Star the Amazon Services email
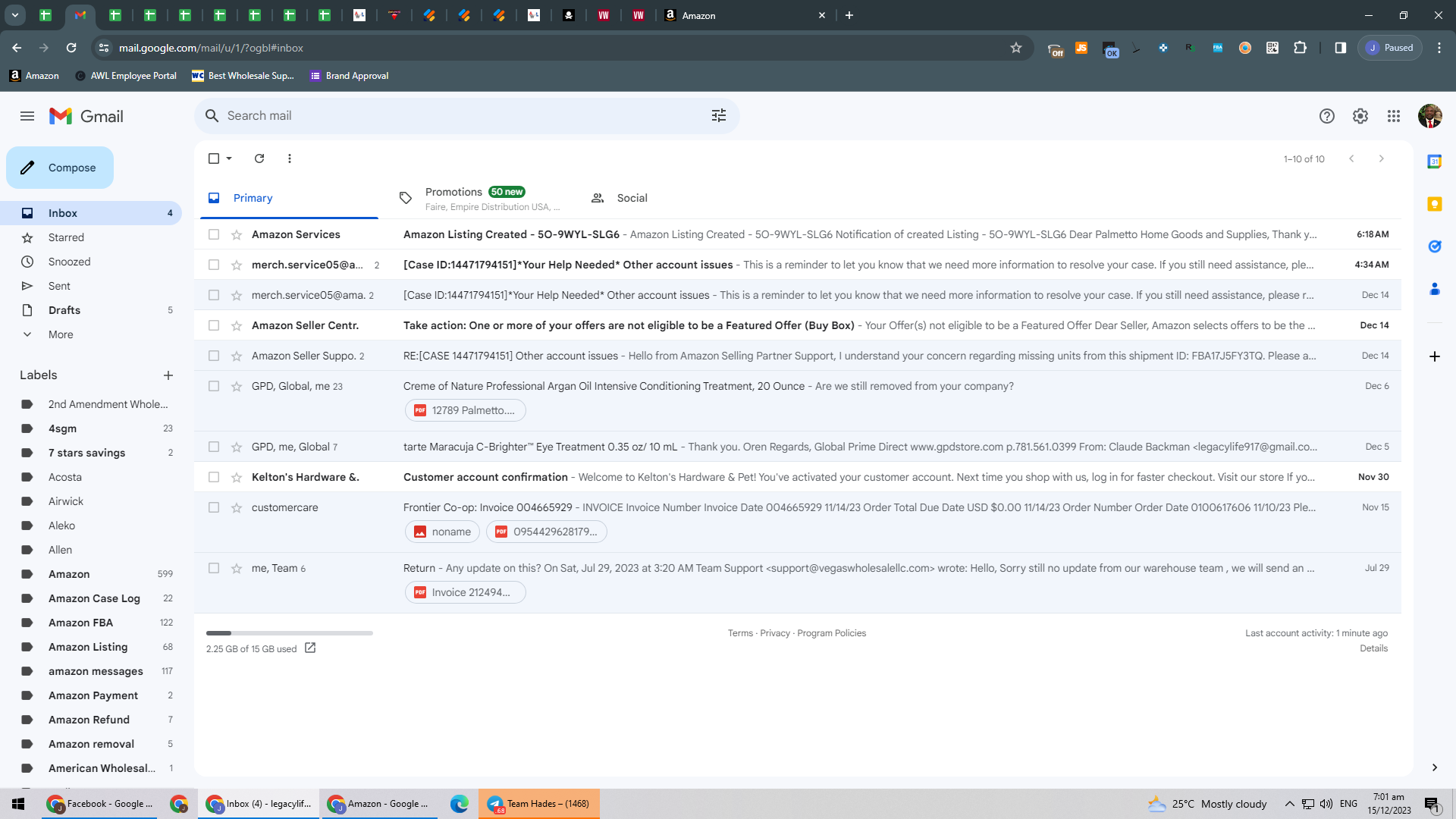The height and width of the screenshot is (819, 1456). [237, 234]
